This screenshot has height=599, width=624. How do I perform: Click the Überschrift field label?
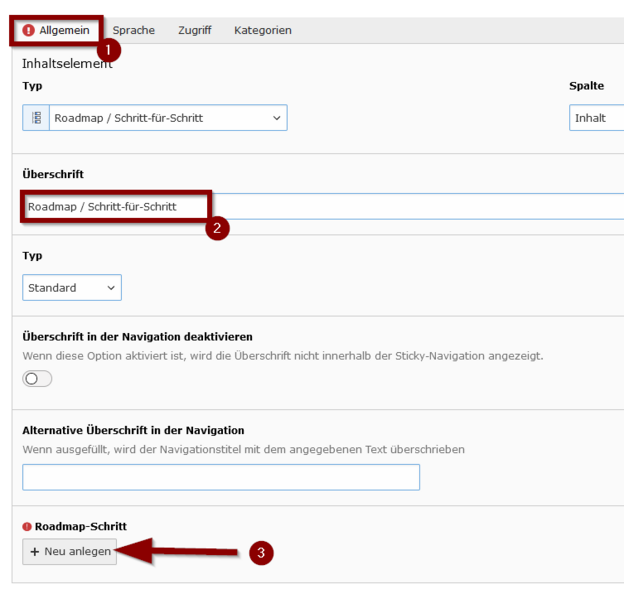53,174
